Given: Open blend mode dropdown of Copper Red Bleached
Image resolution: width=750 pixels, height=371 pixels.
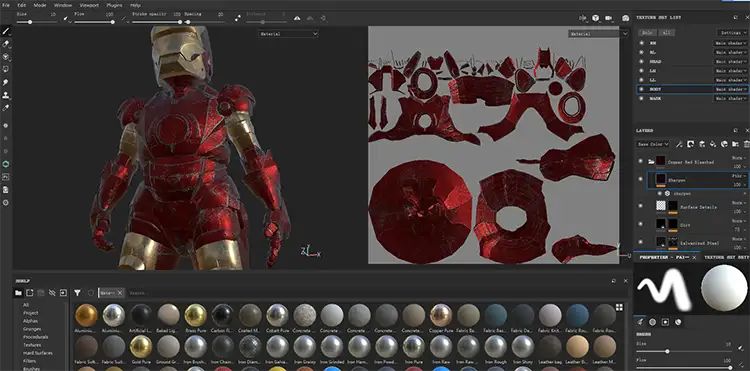Looking at the screenshot, I should pos(740,158).
